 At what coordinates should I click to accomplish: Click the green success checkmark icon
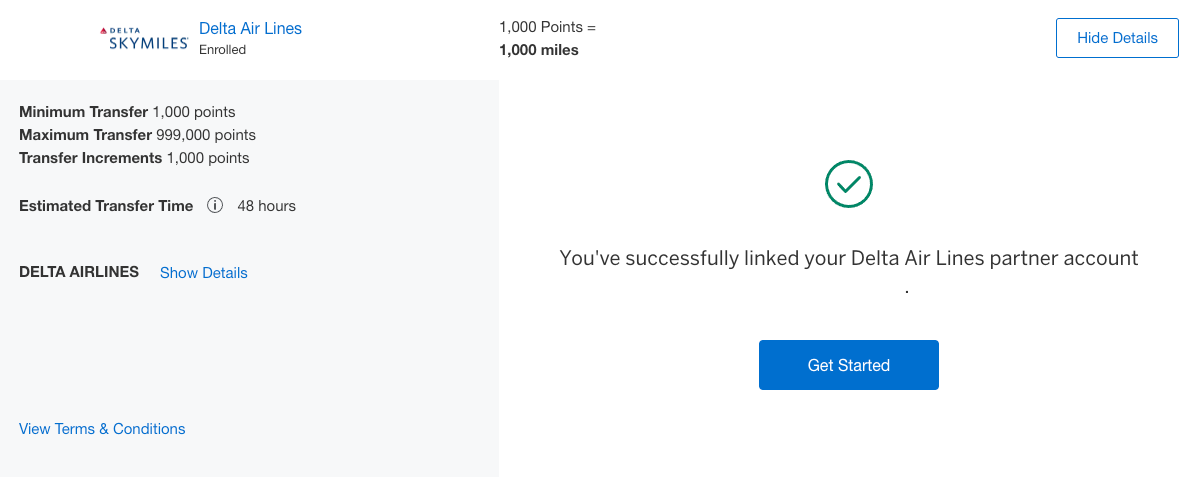click(x=849, y=184)
